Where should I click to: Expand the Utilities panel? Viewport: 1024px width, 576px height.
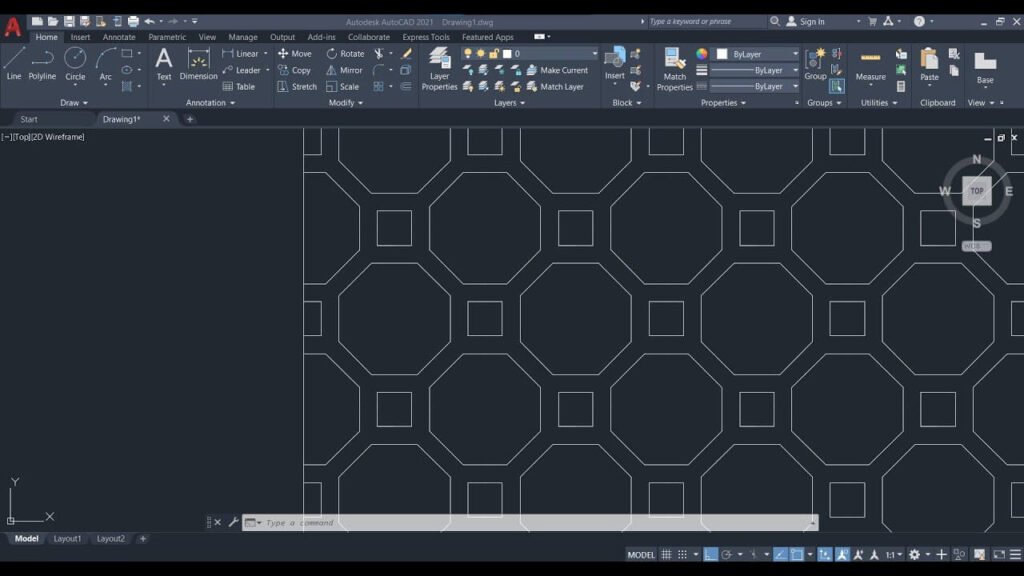[879, 103]
